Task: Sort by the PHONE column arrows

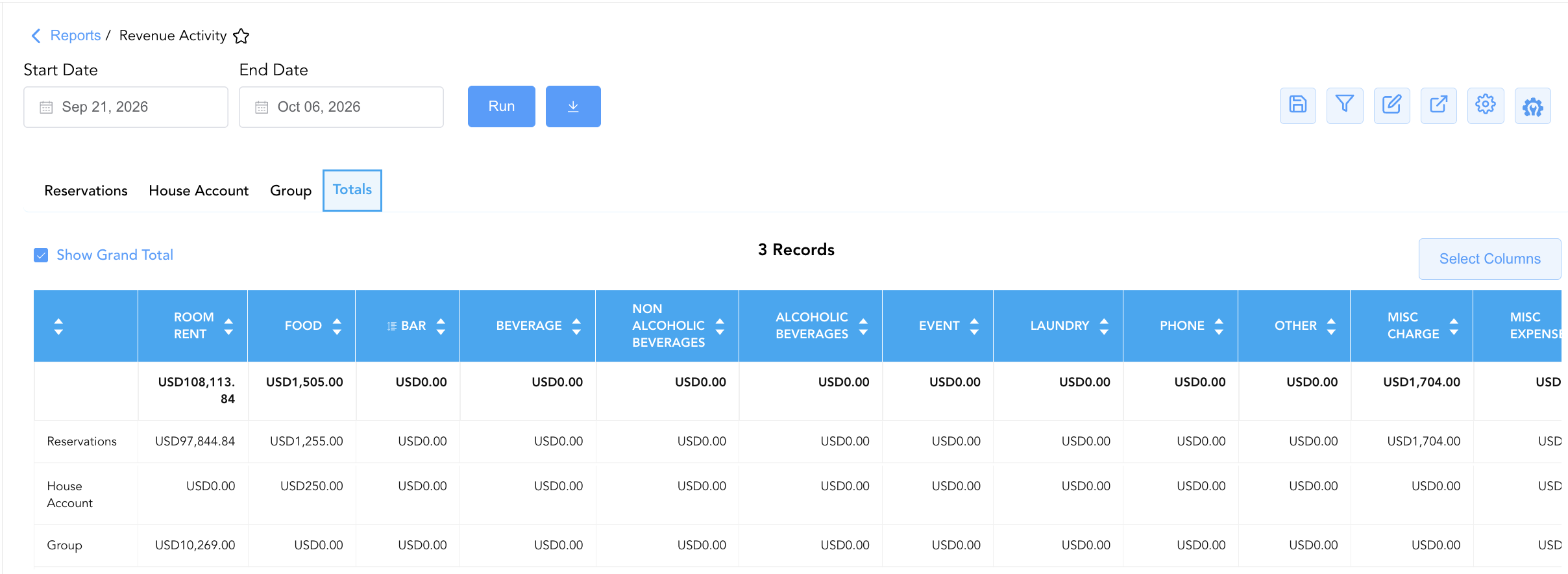Action: (x=1219, y=326)
